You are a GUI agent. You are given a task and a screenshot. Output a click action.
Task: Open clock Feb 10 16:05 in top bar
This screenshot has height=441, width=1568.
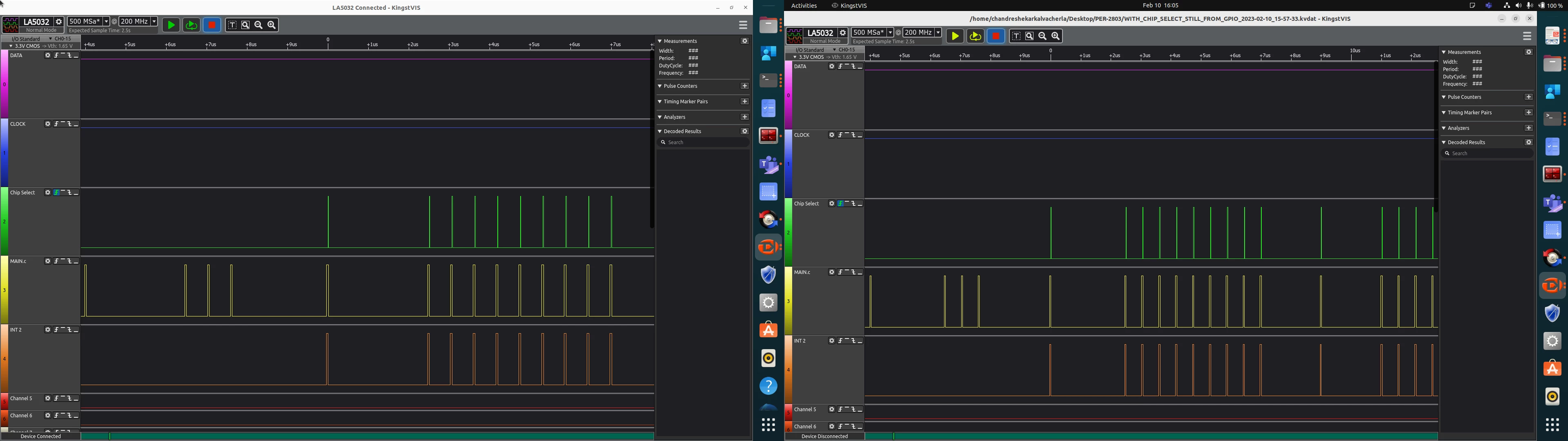(1160, 5)
